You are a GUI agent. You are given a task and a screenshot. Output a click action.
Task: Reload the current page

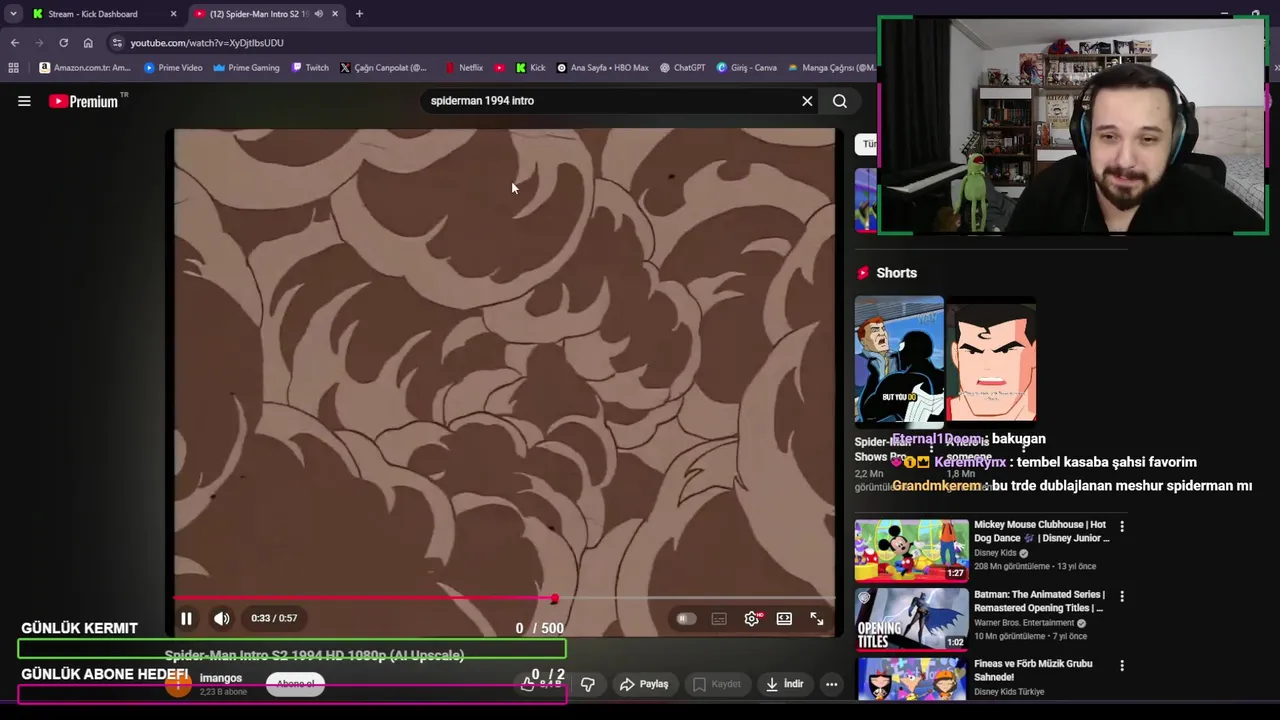63,43
